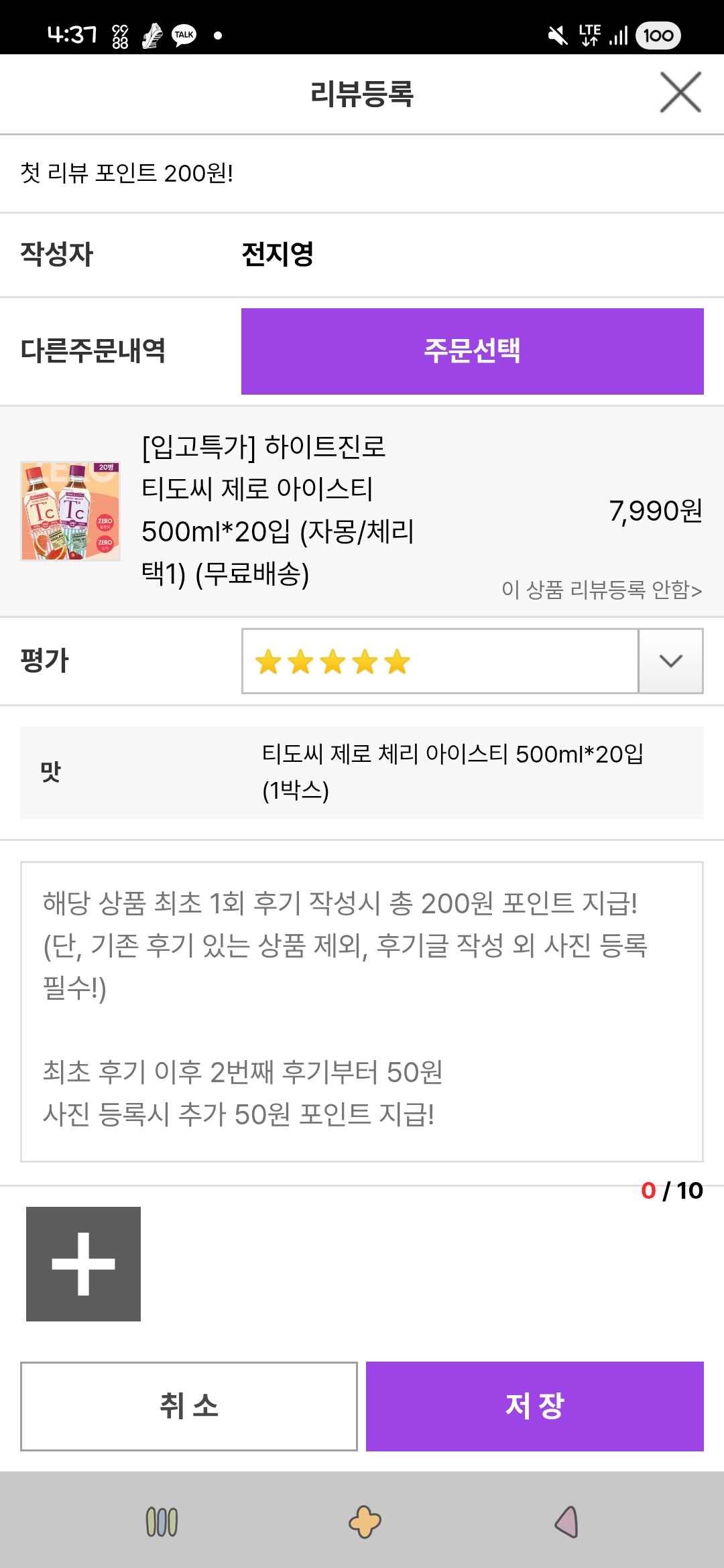Close the 리뷰등록 review dialog
Viewport: 724px width, 1568px height.
point(680,92)
